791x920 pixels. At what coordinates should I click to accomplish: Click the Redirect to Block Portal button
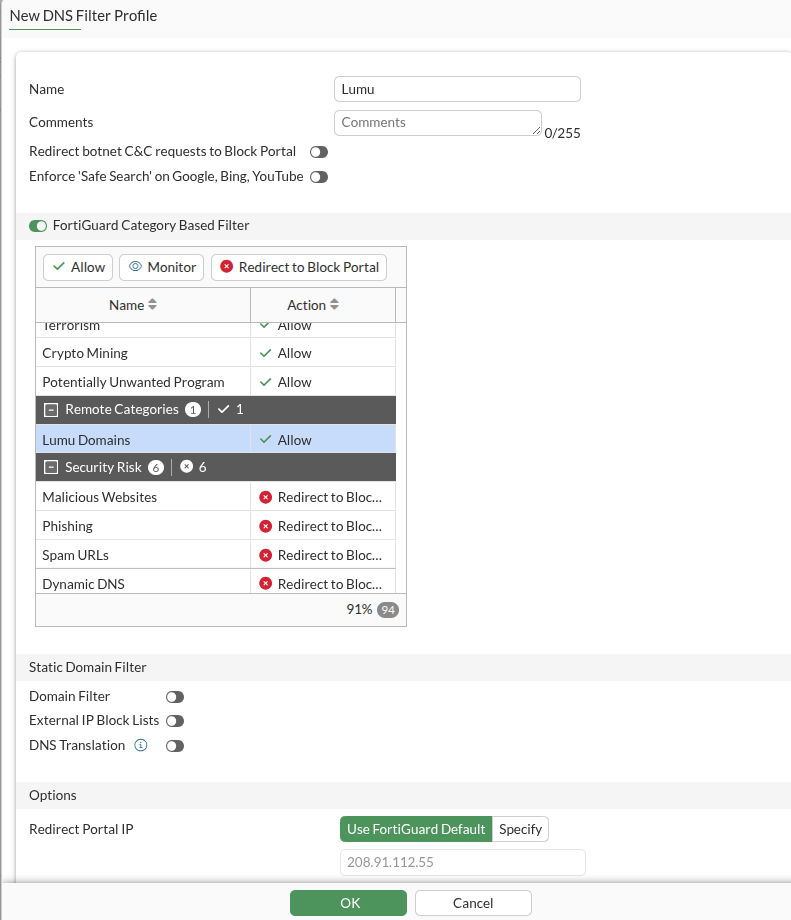299,267
